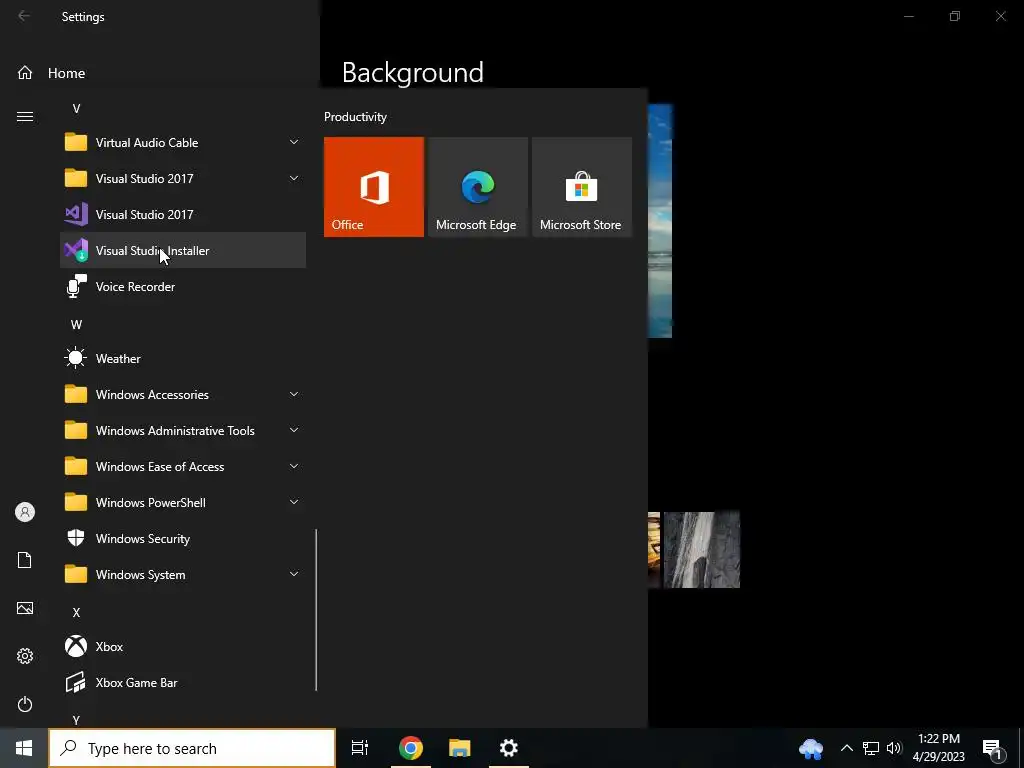The image size is (1024, 768).
Task: Open the Xbox Game Bar icon
Action: click(x=76, y=682)
